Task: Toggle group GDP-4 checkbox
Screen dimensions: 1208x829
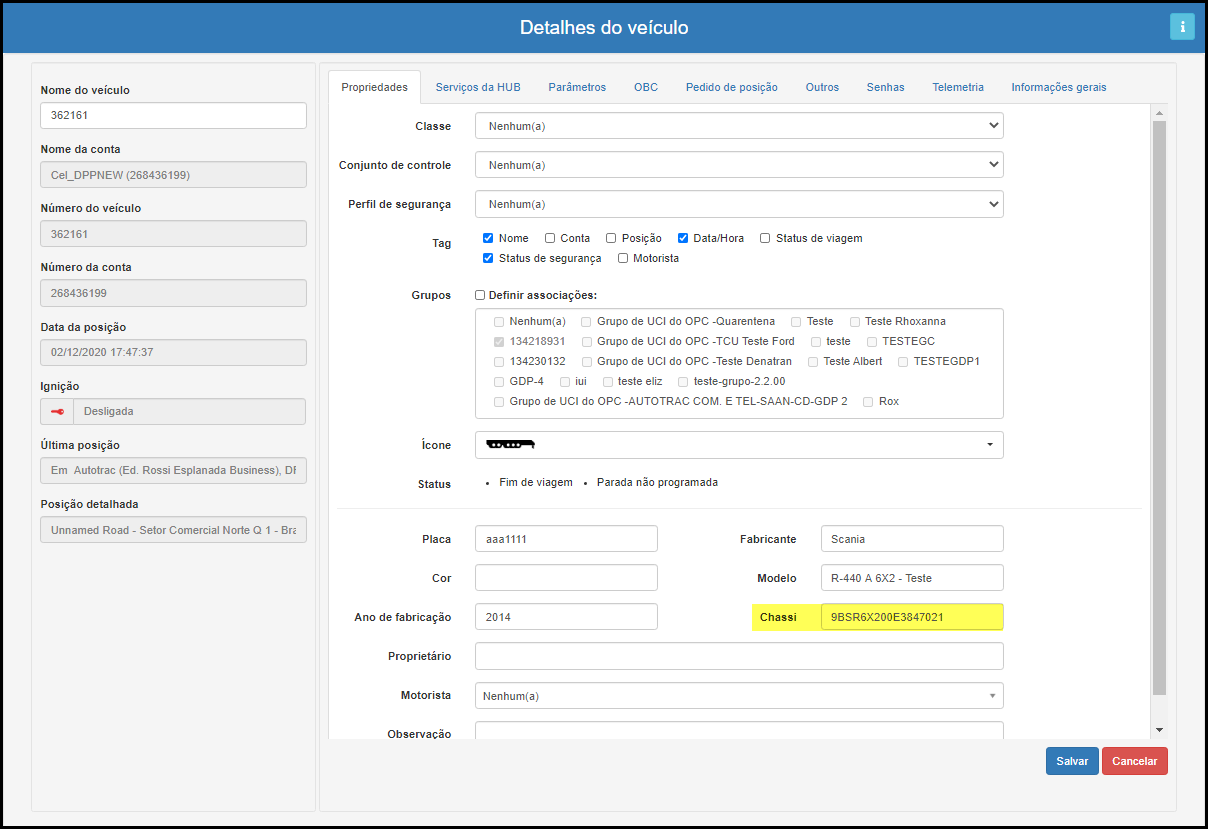Action: coord(499,381)
